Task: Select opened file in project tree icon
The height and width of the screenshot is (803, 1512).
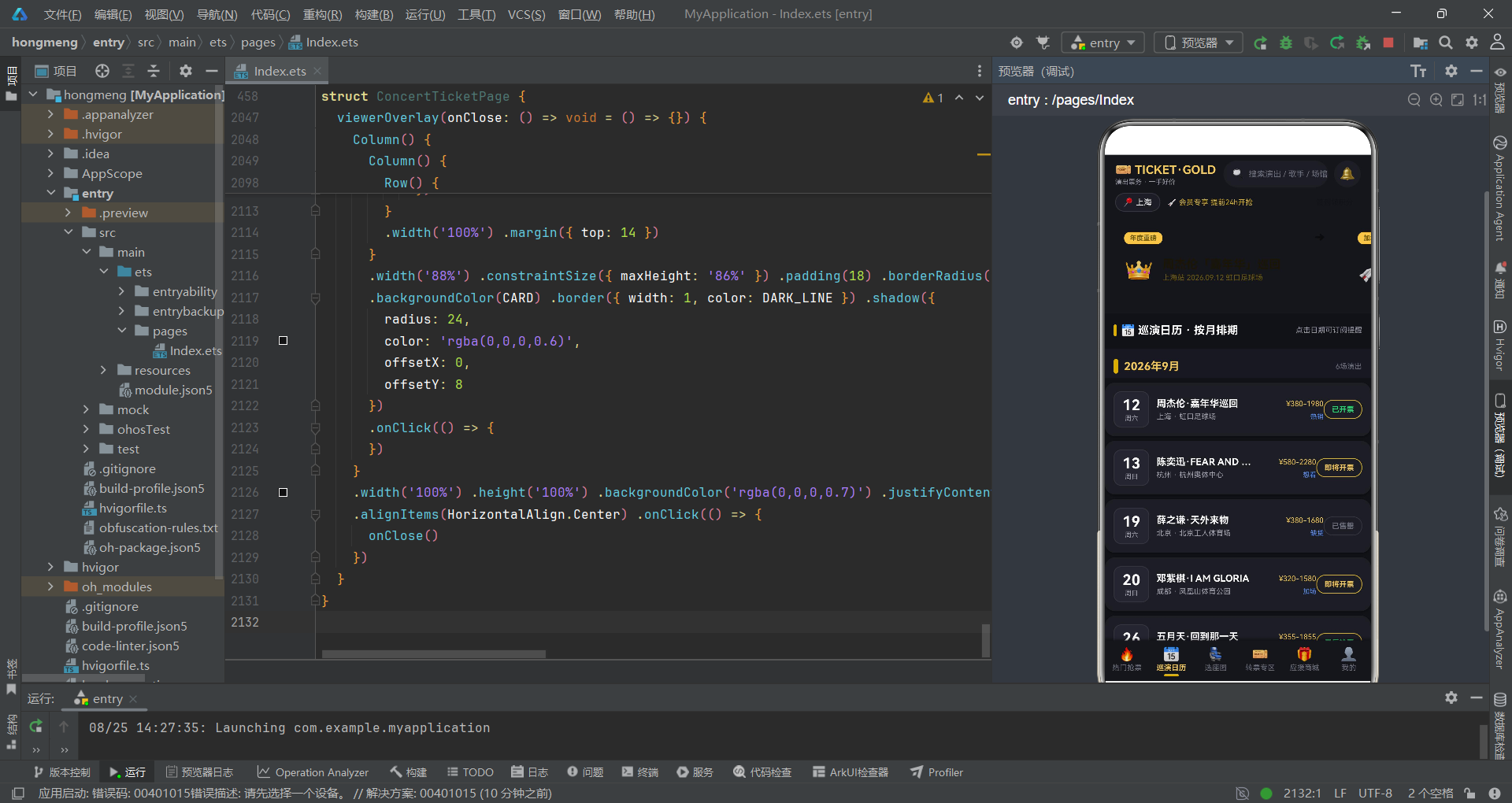Action: (102, 71)
